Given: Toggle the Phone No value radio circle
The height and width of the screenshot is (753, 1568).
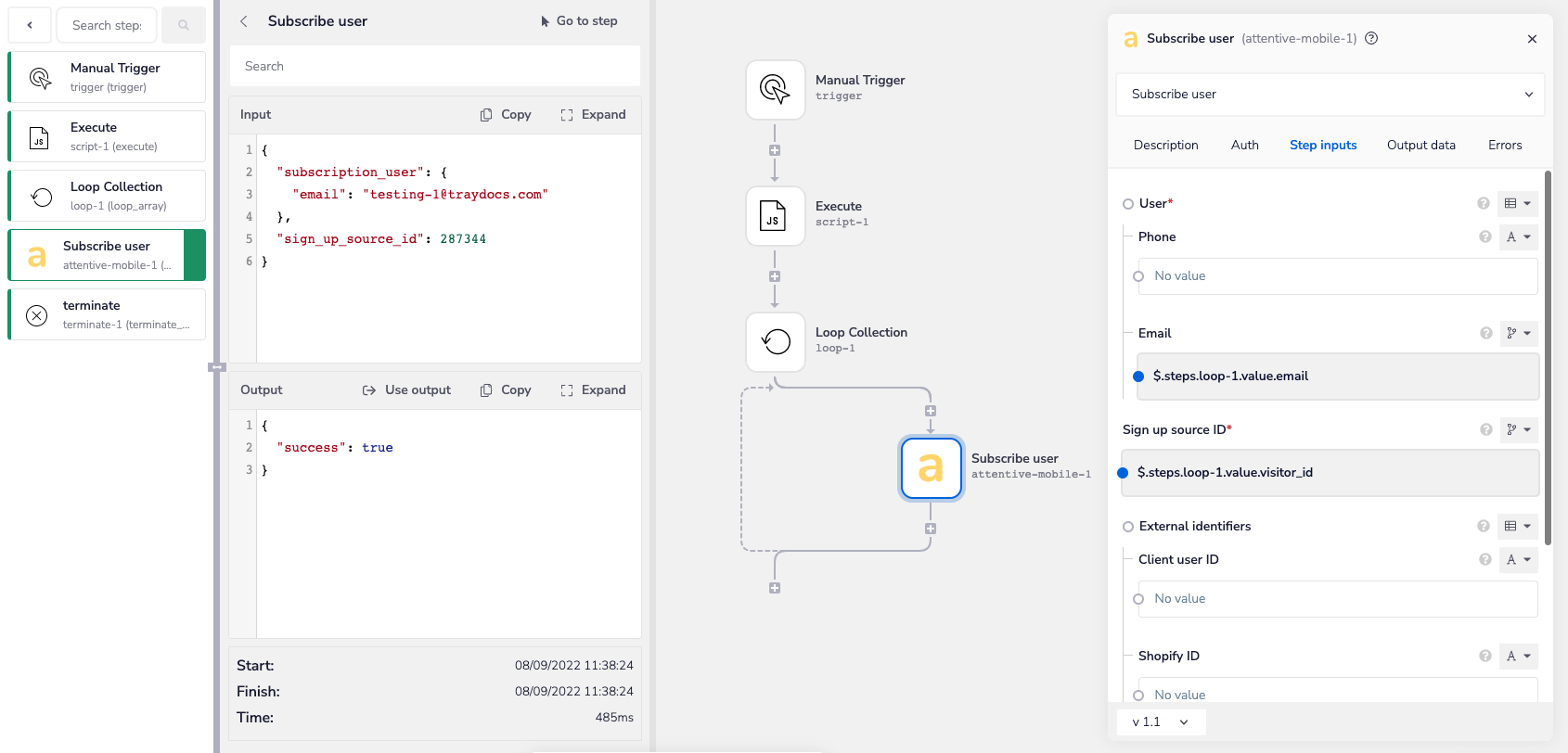Looking at the screenshot, I should [x=1138, y=276].
